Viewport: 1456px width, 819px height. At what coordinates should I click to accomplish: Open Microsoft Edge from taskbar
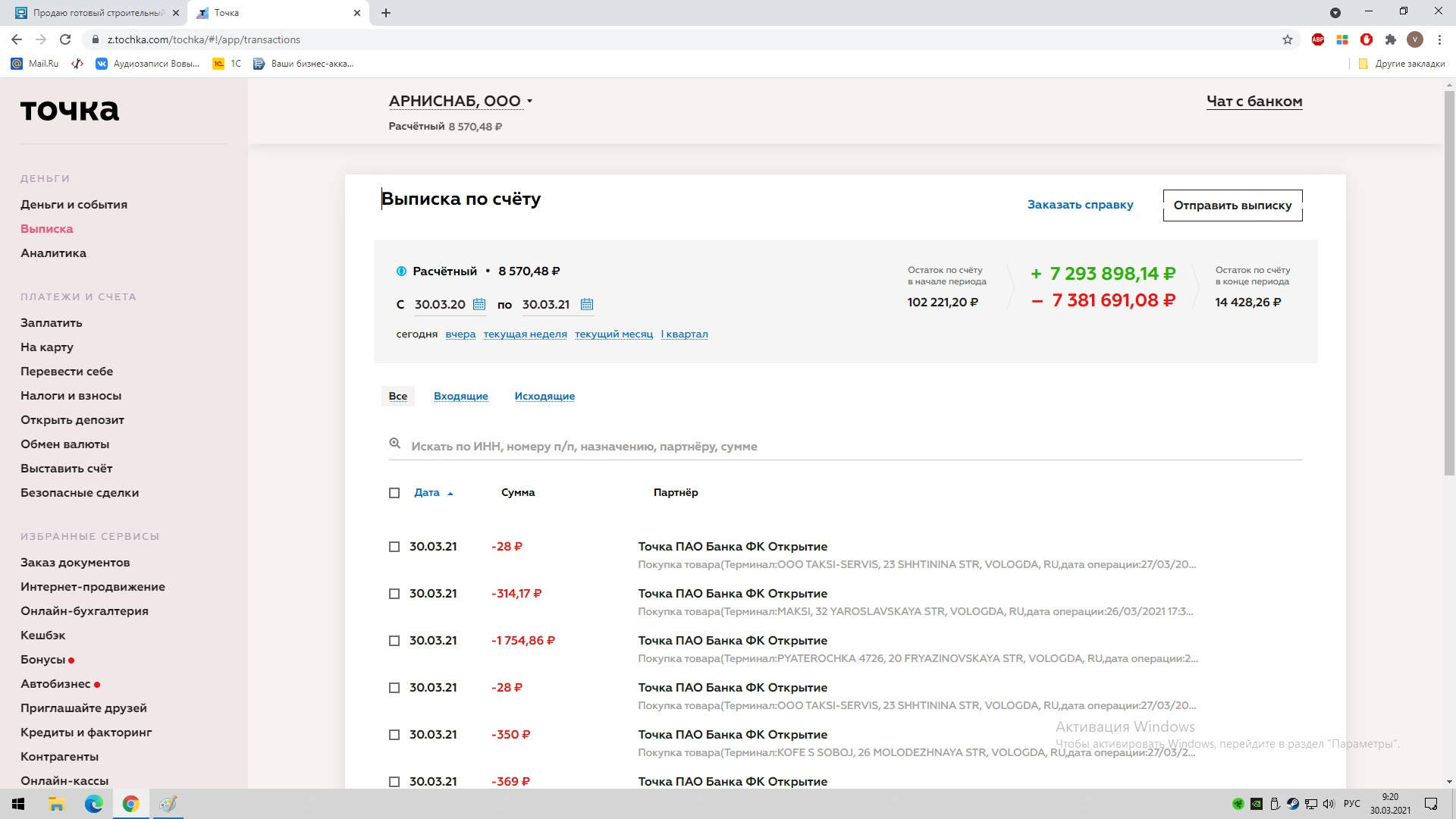[94, 804]
